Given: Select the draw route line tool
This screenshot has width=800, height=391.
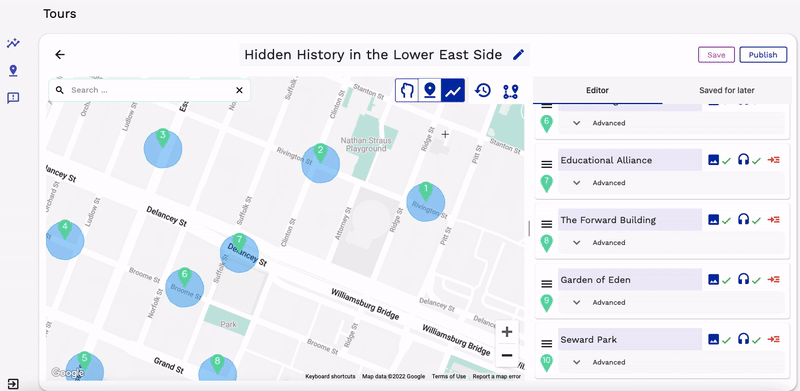Looking at the screenshot, I should tap(453, 90).
